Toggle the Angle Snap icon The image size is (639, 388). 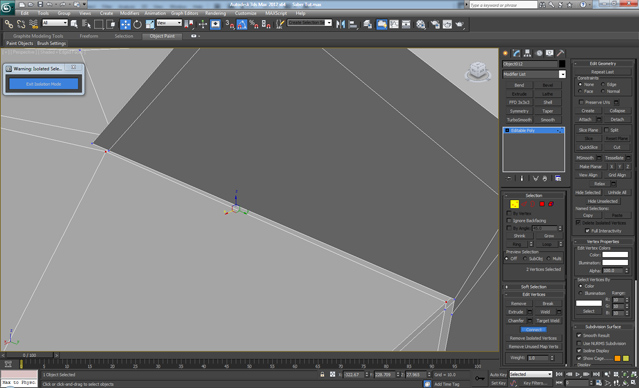(x=242, y=24)
